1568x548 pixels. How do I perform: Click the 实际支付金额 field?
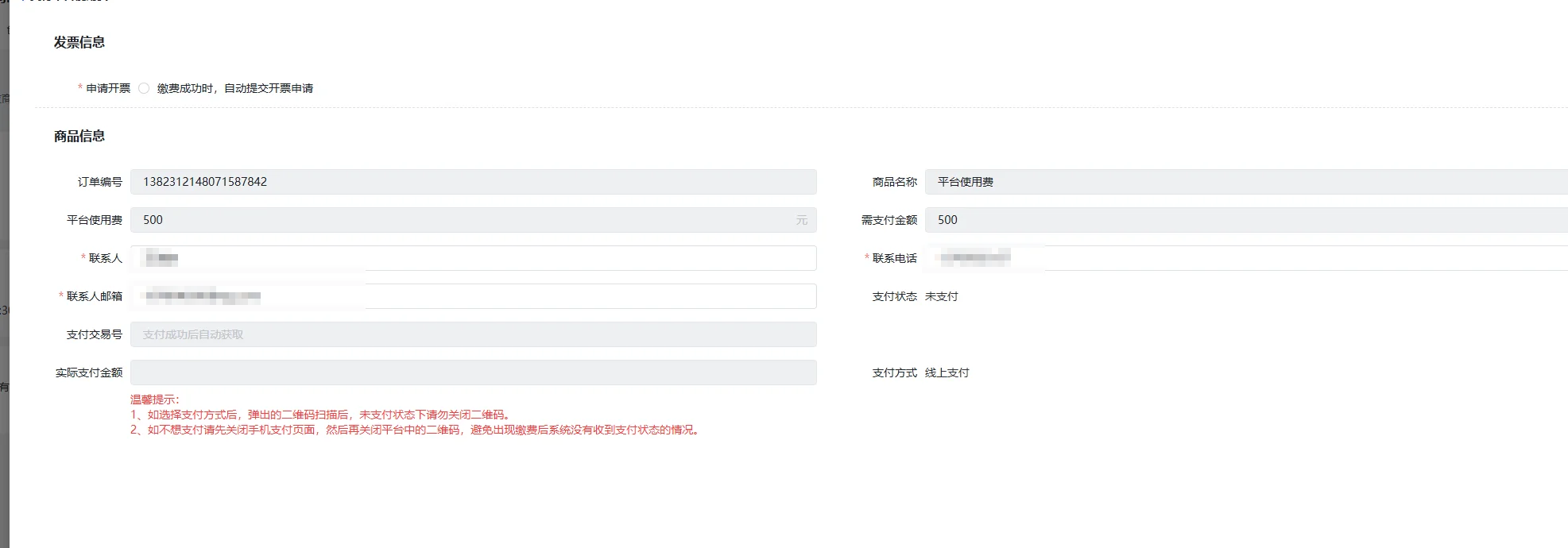474,372
